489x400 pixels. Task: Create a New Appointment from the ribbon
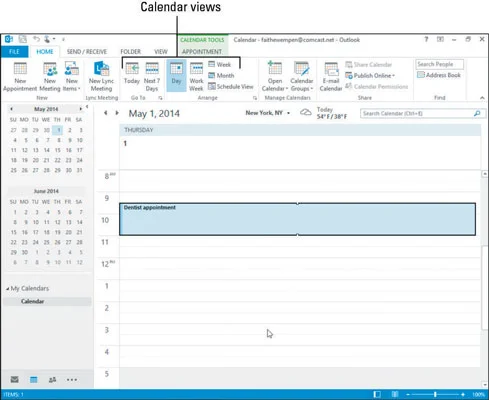(x=20, y=77)
